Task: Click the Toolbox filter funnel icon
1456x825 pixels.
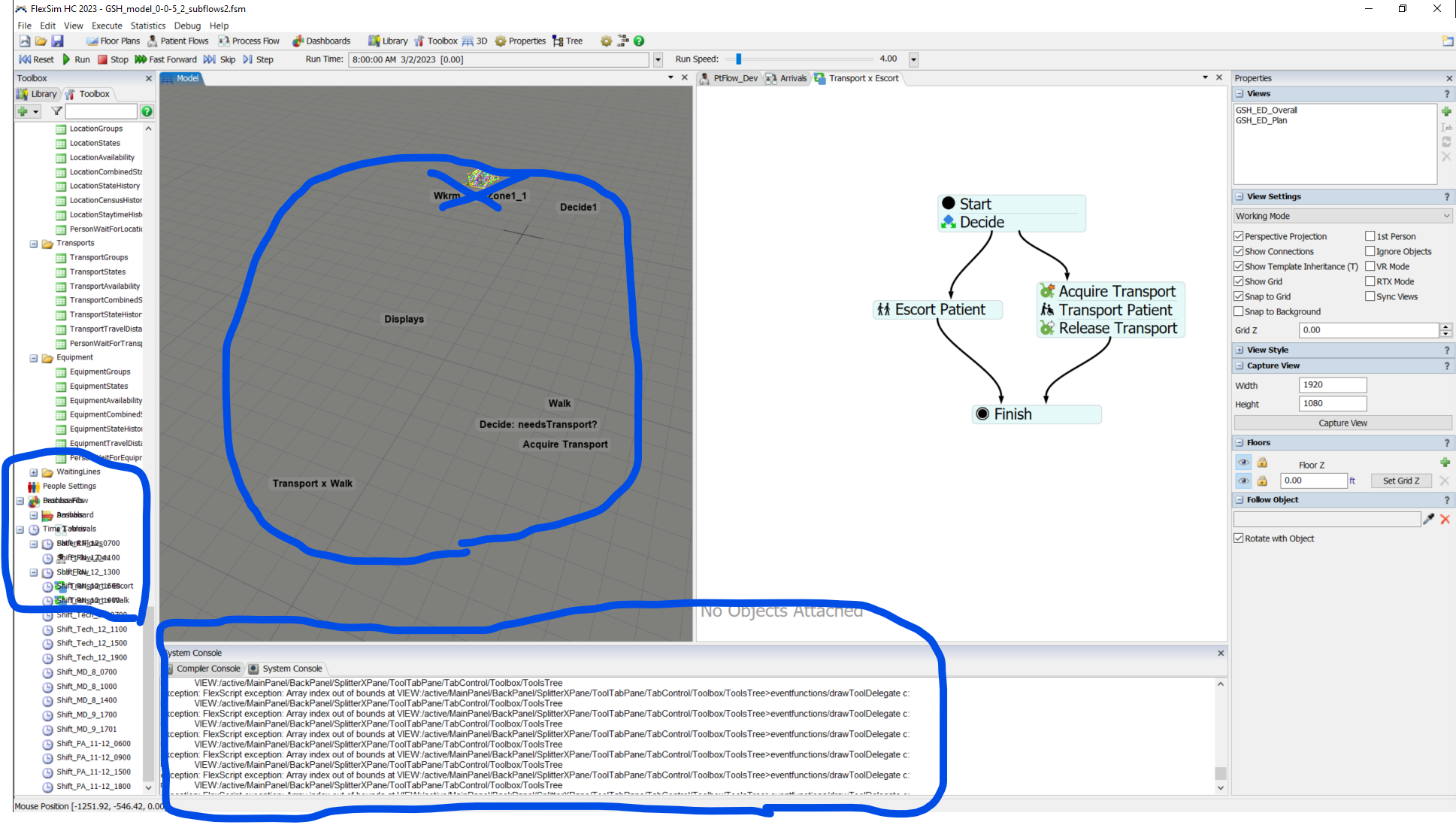Action: click(x=56, y=111)
